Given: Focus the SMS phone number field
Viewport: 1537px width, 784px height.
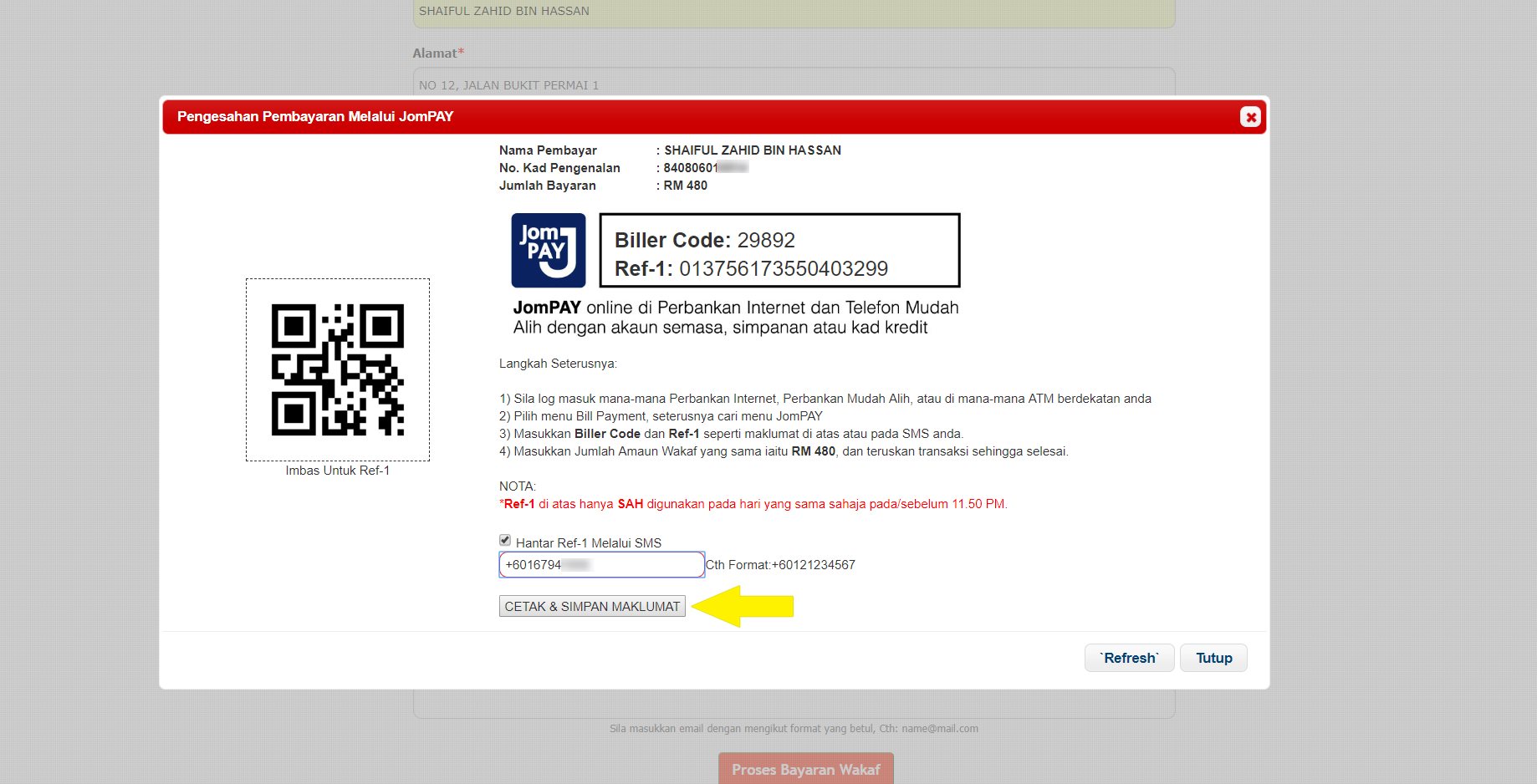Looking at the screenshot, I should (601, 565).
